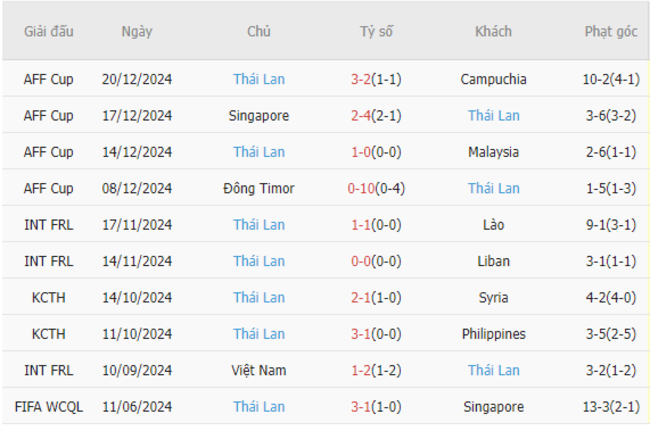The height and width of the screenshot is (431, 650).
Task: Click the 0-10(0-4) score for Đông Timor
Action: tap(376, 188)
